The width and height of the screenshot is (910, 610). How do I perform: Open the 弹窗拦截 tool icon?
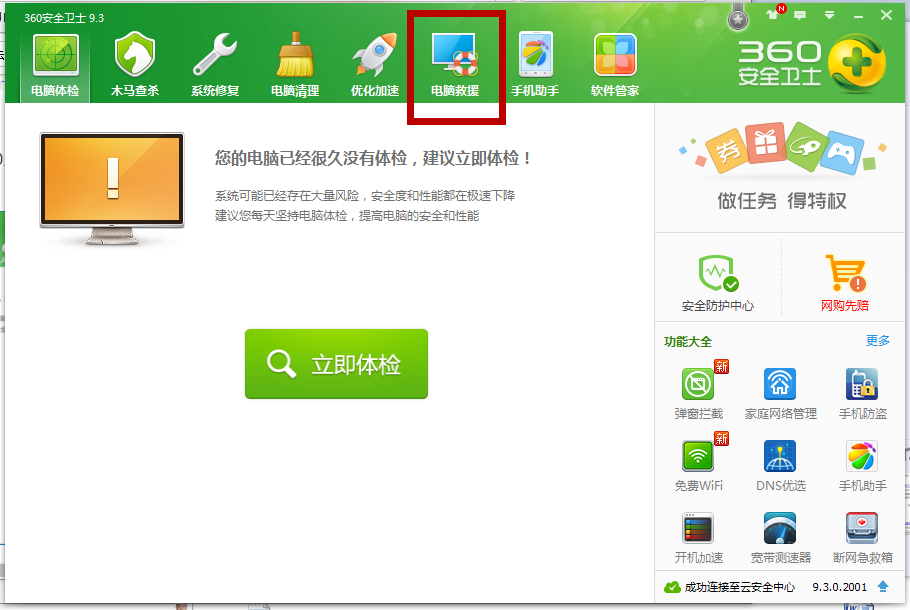point(698,384)
